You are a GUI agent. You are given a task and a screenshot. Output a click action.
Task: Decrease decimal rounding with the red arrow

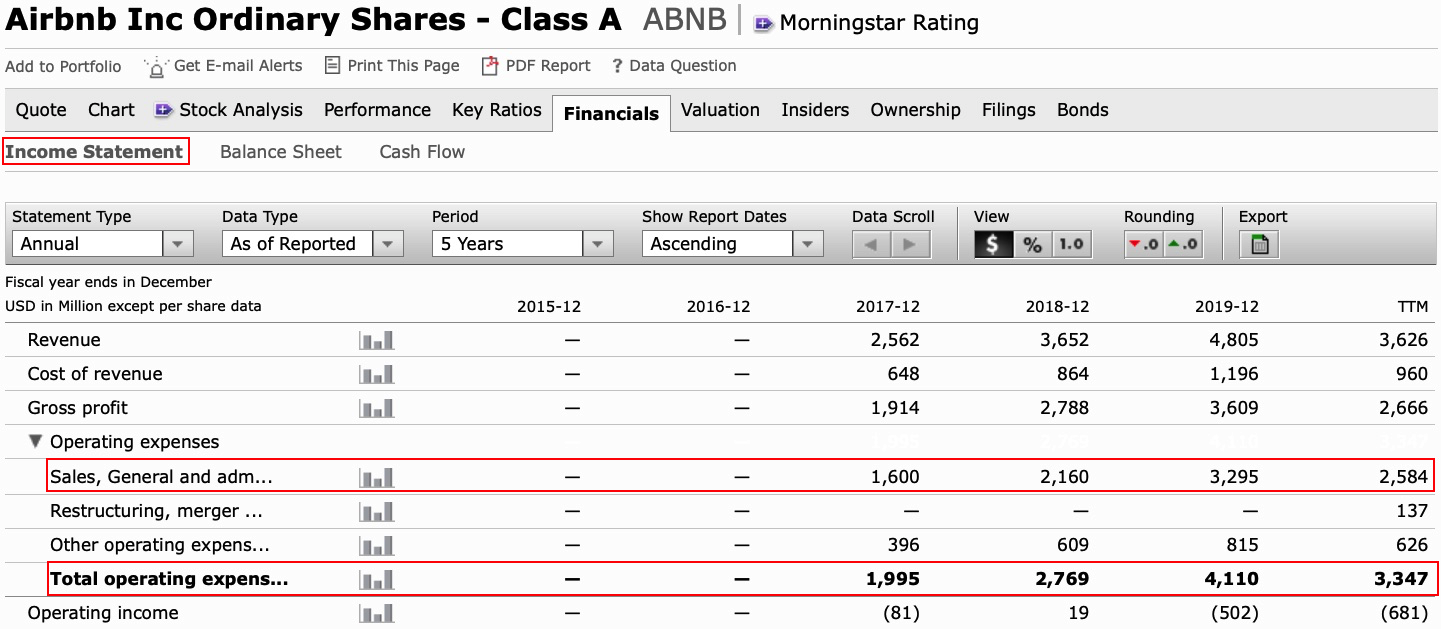[x=1143, y=244]
